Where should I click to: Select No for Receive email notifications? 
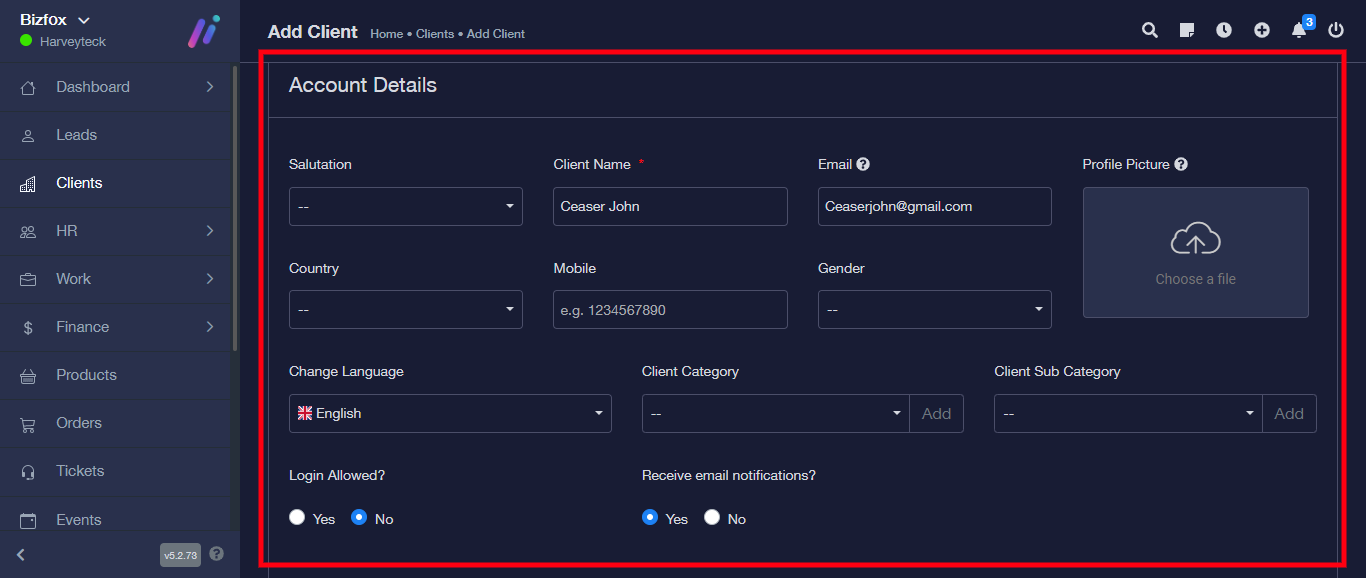point(712,518)
